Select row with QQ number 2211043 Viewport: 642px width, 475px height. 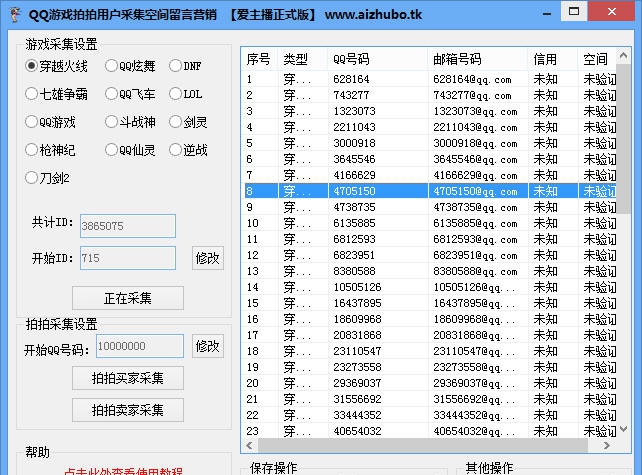click(x=429, y=127)
